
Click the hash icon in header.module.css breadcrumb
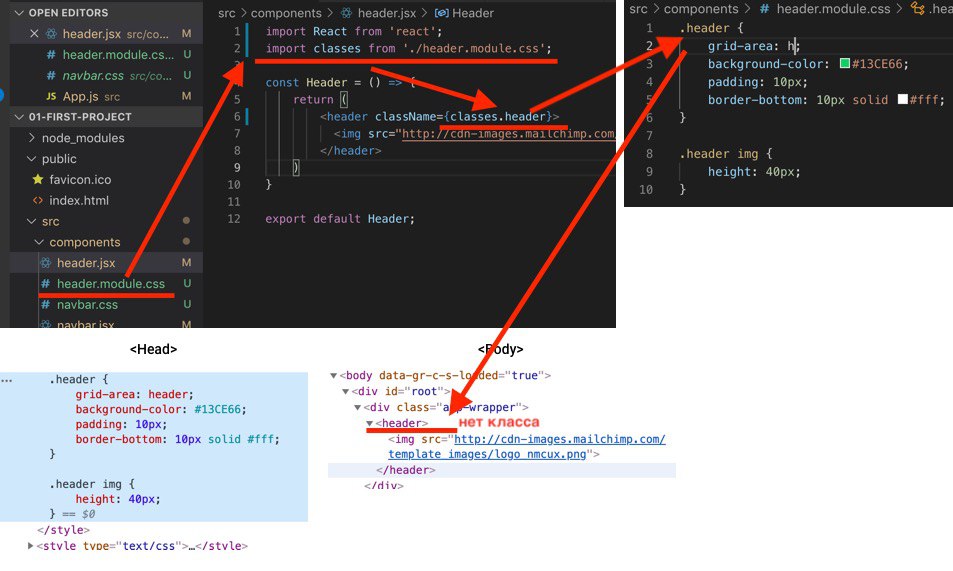[765, 9]
